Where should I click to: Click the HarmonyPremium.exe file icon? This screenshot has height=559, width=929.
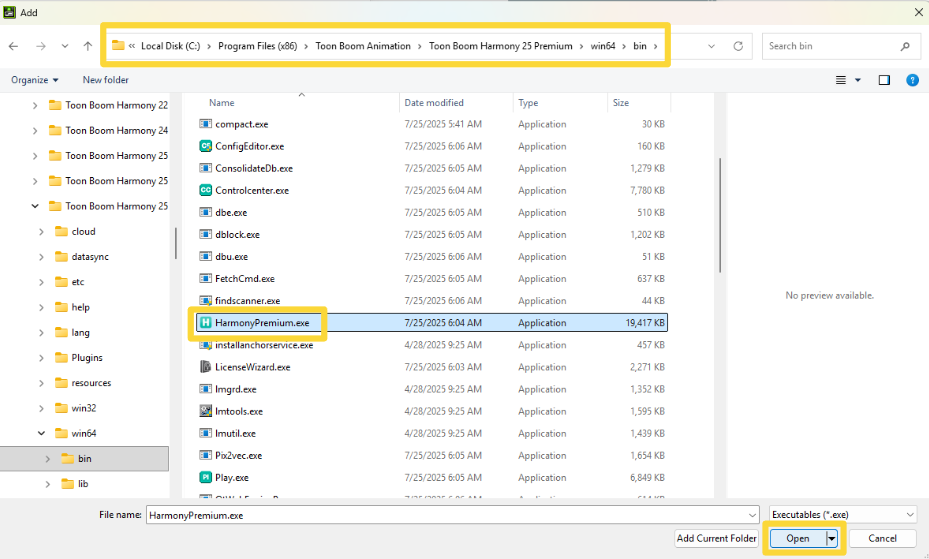point(205,323)
